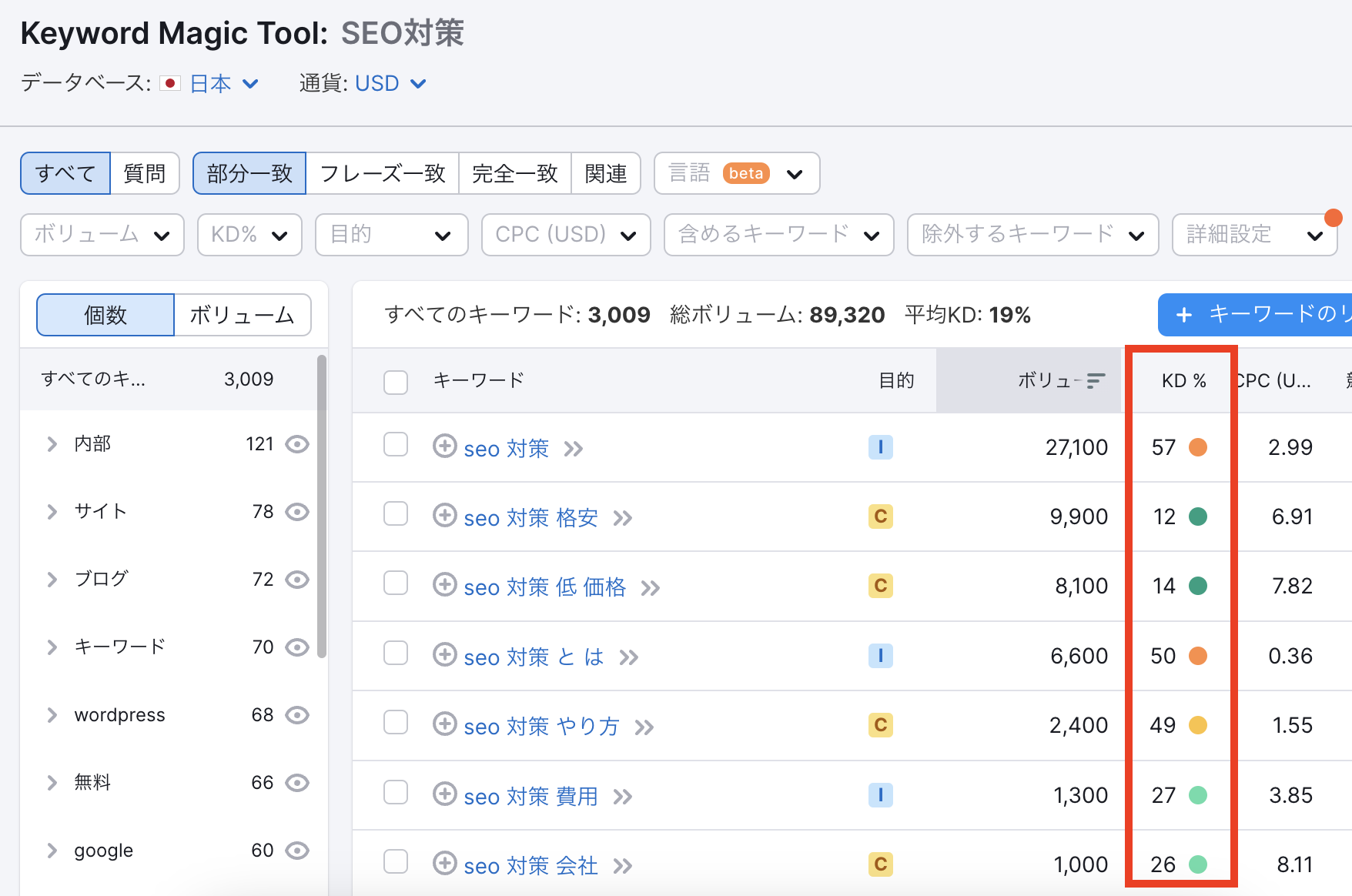Click the Commercial intent badge on seo 対策 格安

click(880, 517)
